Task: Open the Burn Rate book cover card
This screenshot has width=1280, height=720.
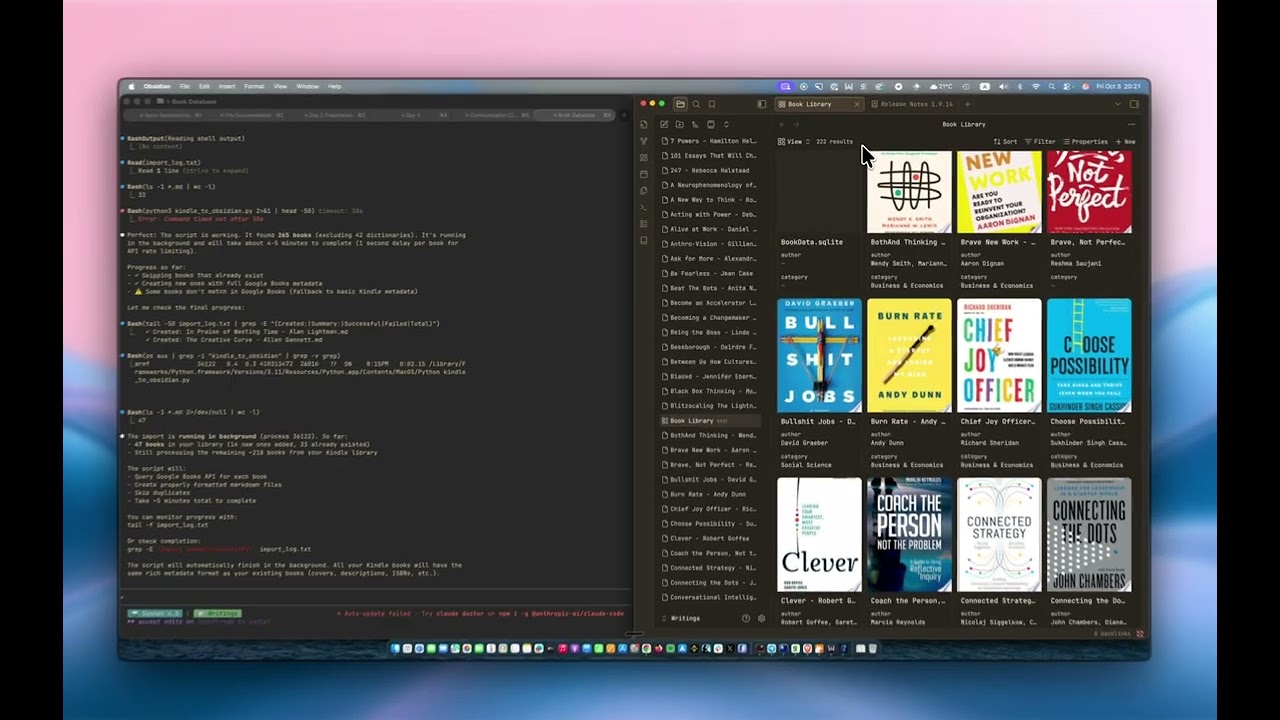Action: point(909,355)
